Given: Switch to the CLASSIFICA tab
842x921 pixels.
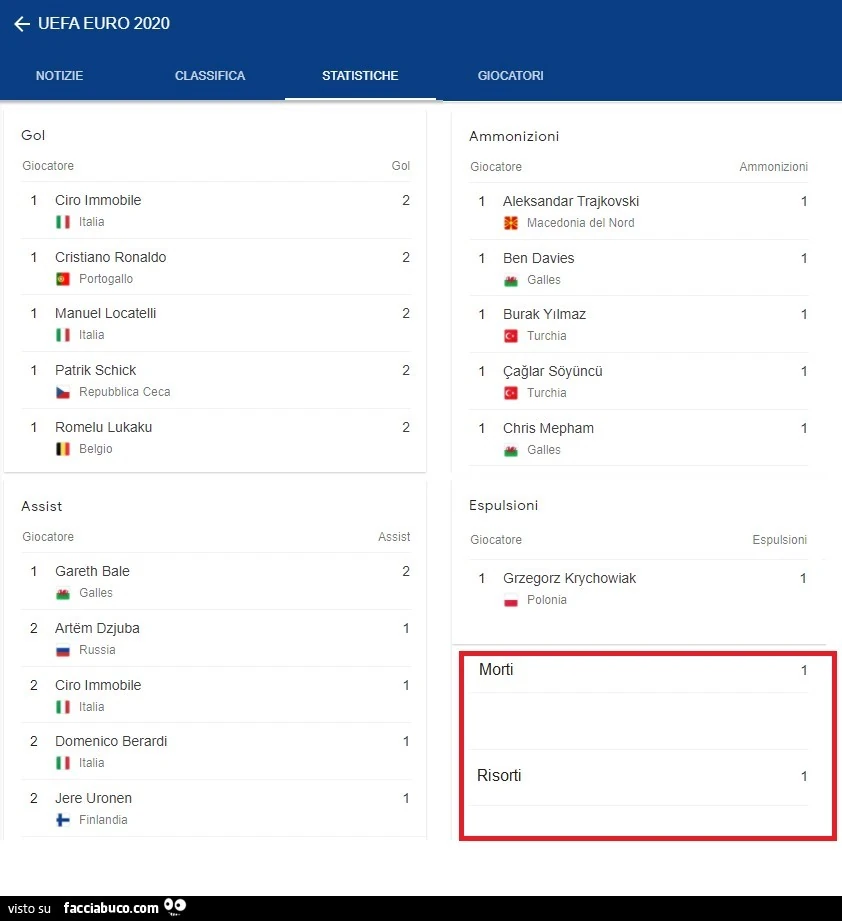Looking at the screenshot, I should coord(210,76).
